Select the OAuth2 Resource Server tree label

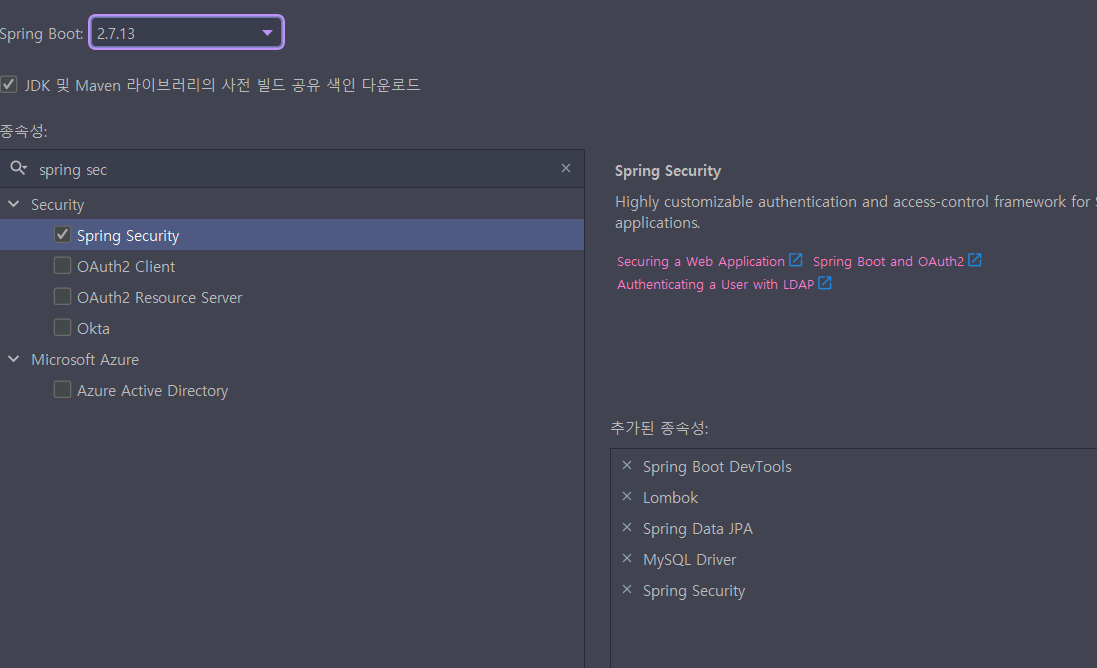160,297
